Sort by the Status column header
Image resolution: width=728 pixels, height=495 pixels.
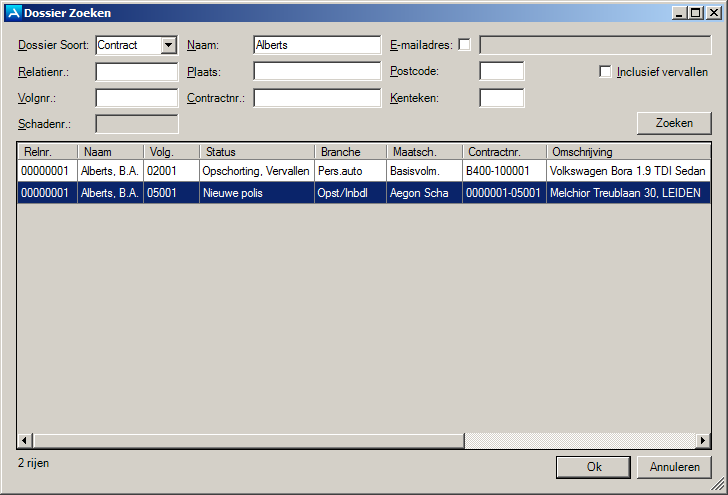(257, 152)
